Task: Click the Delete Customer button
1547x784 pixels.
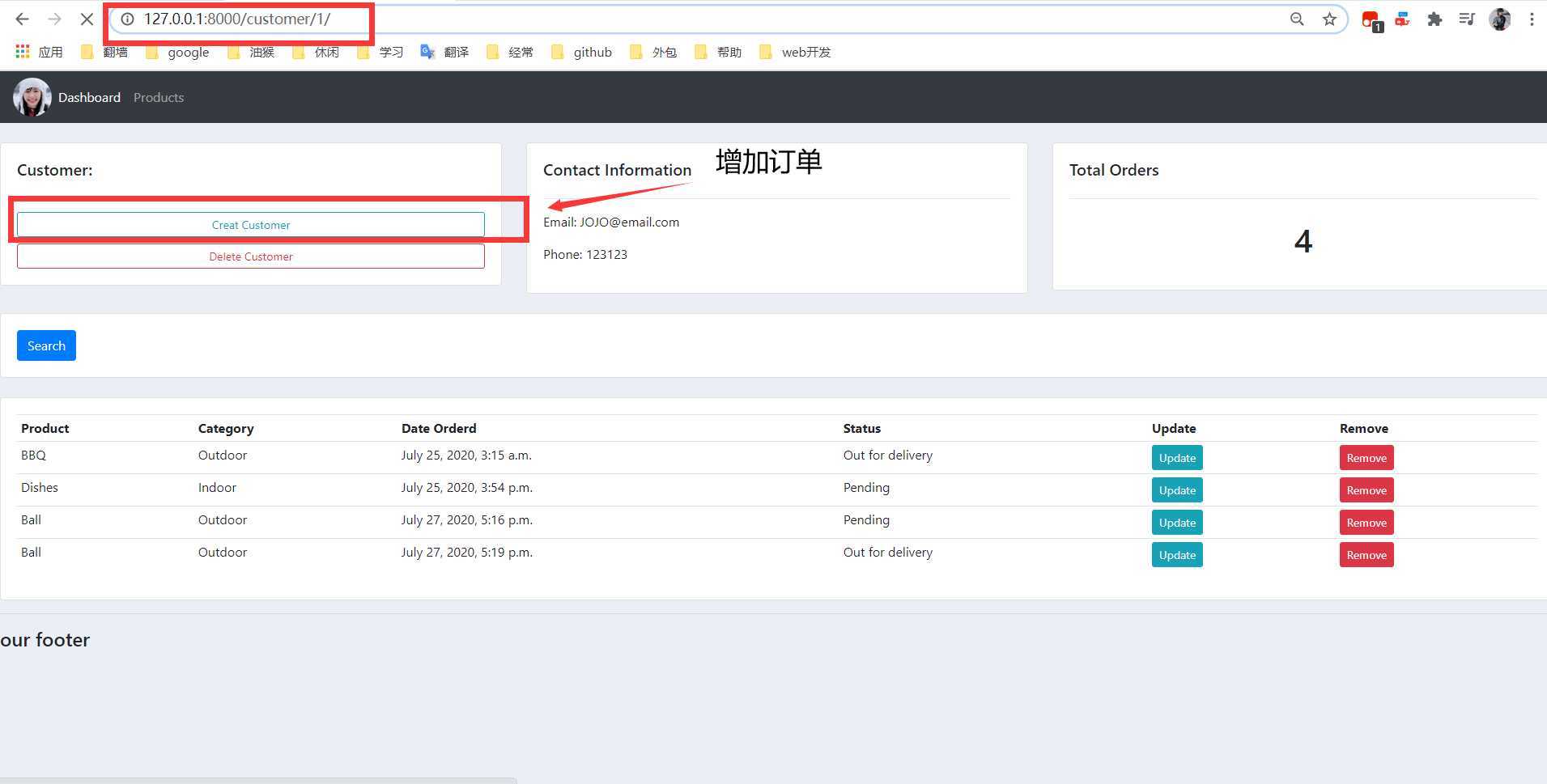Action: tap(251, 256)
